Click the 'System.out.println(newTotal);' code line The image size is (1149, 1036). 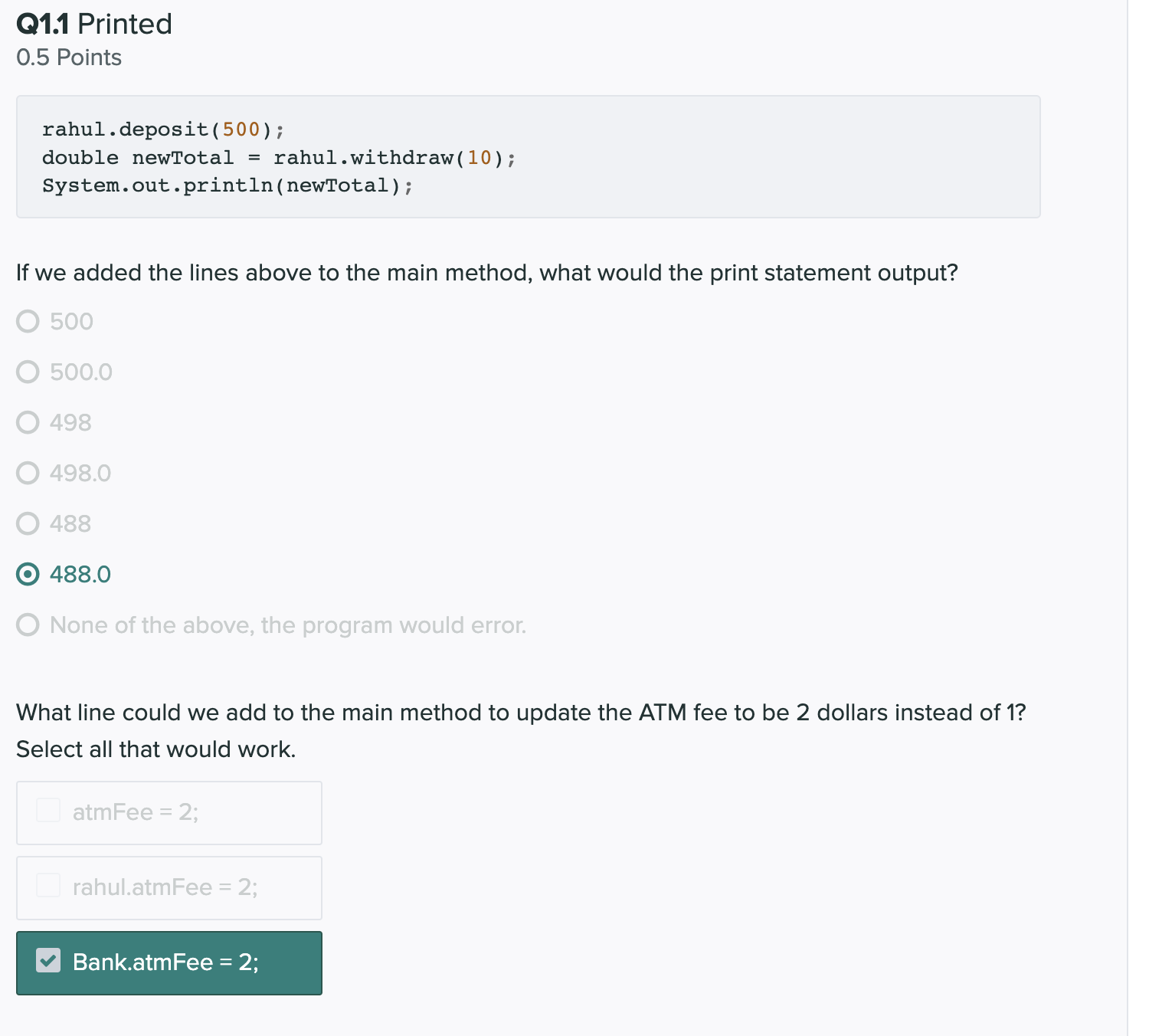(228, 185)
